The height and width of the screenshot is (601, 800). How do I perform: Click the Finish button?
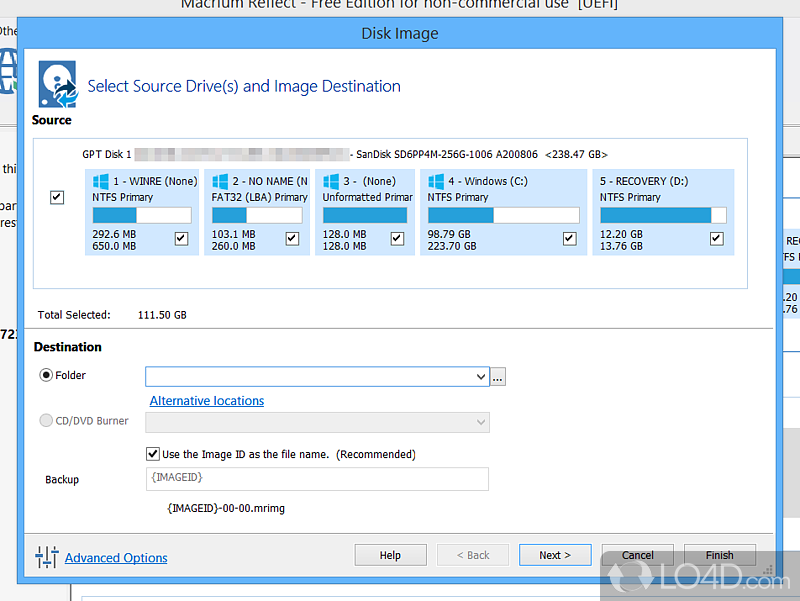719,555
